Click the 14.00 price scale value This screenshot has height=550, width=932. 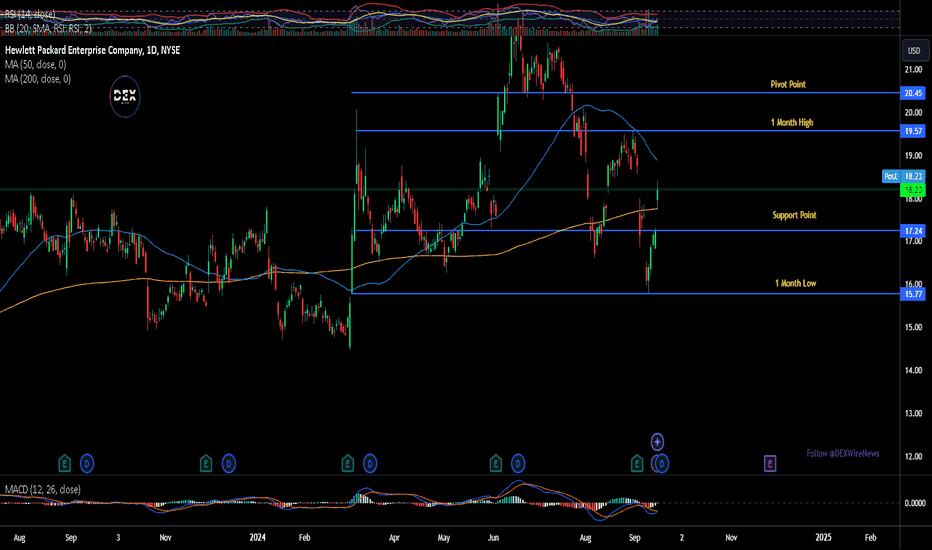point(914,370)
